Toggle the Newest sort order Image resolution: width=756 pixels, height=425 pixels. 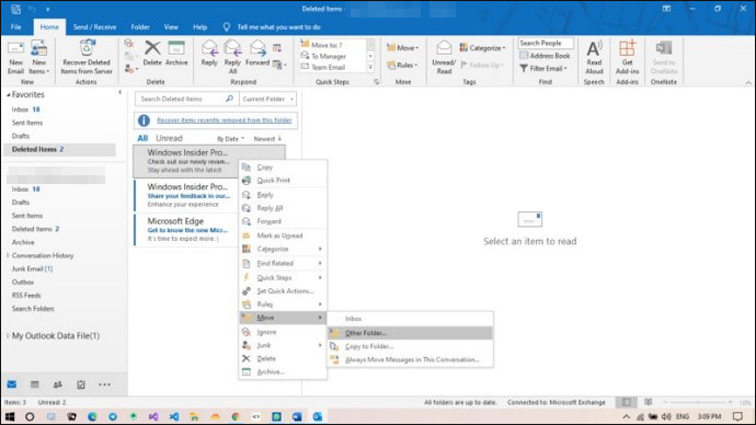(268, 139)
